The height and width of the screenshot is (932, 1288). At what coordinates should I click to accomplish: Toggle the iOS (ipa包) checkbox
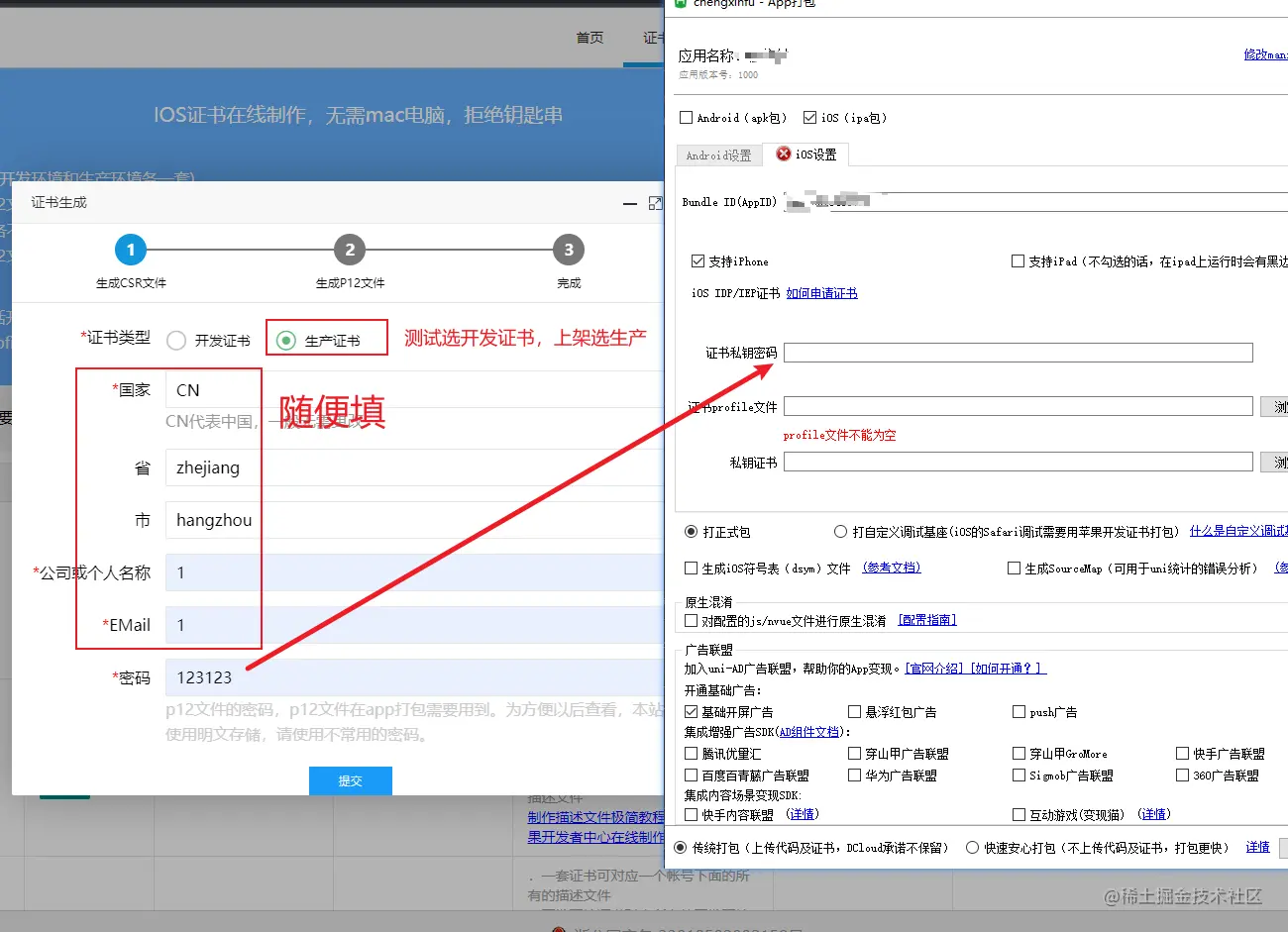click(809, 118)
